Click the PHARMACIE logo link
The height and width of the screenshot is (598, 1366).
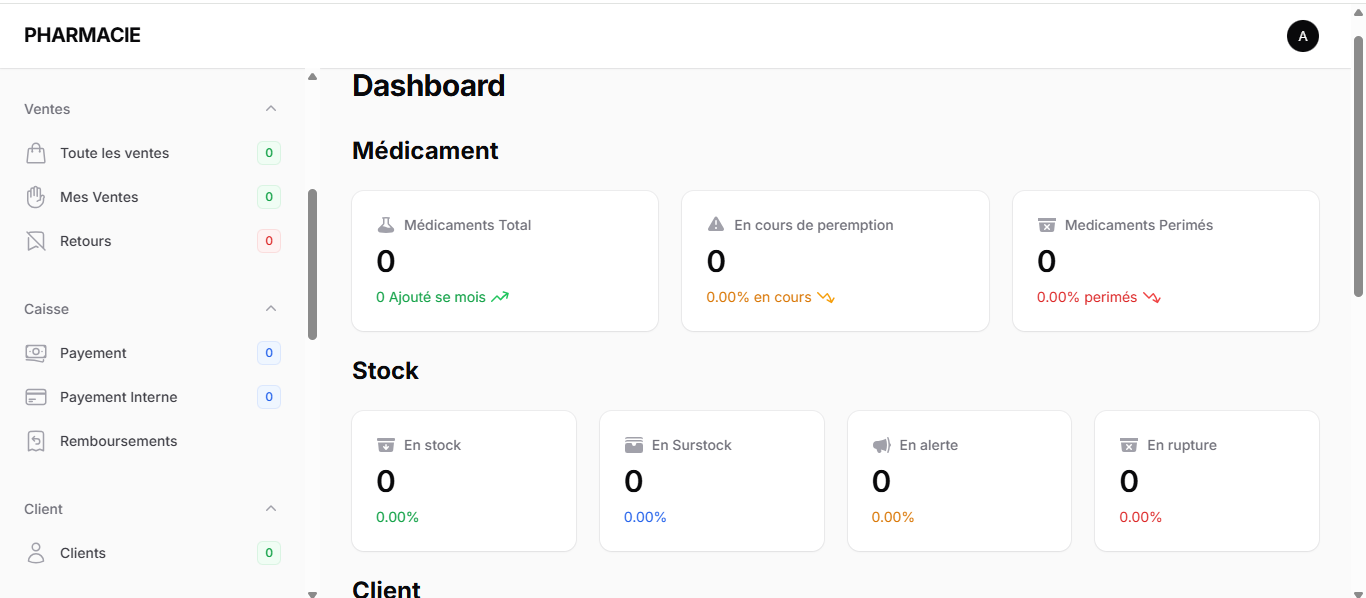pos(82,35)
